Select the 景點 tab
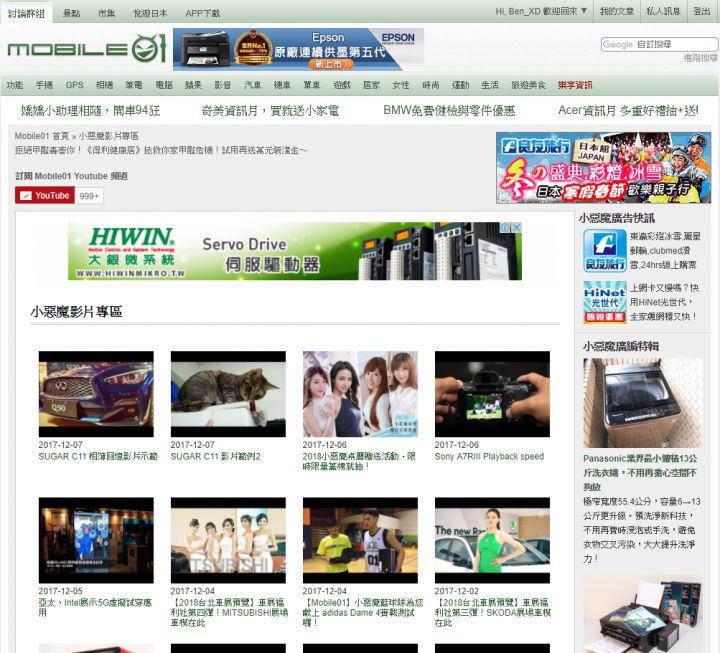 [x=71, y=13]
